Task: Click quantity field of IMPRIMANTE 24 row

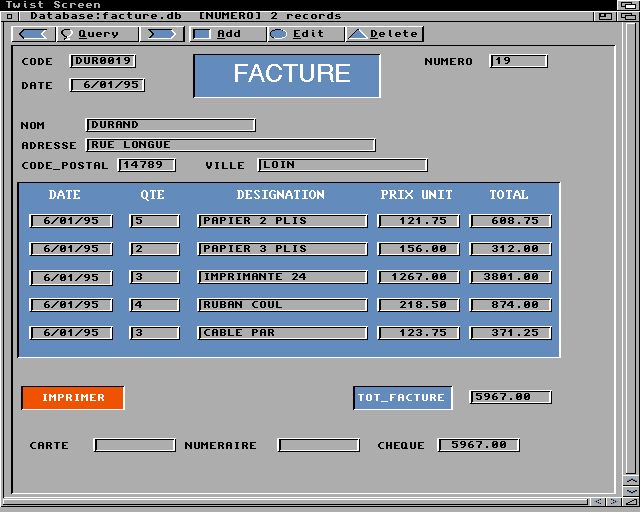Action: coord(155,277)
